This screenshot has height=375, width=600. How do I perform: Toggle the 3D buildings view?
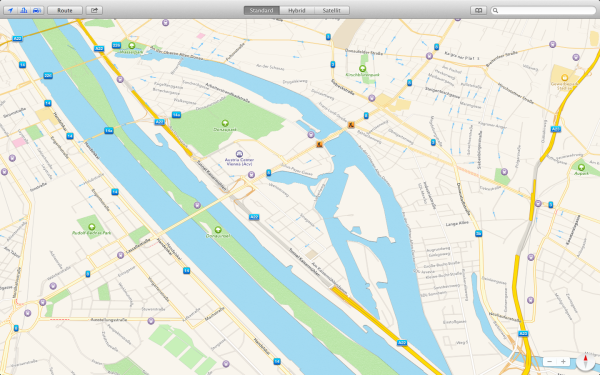24,10
